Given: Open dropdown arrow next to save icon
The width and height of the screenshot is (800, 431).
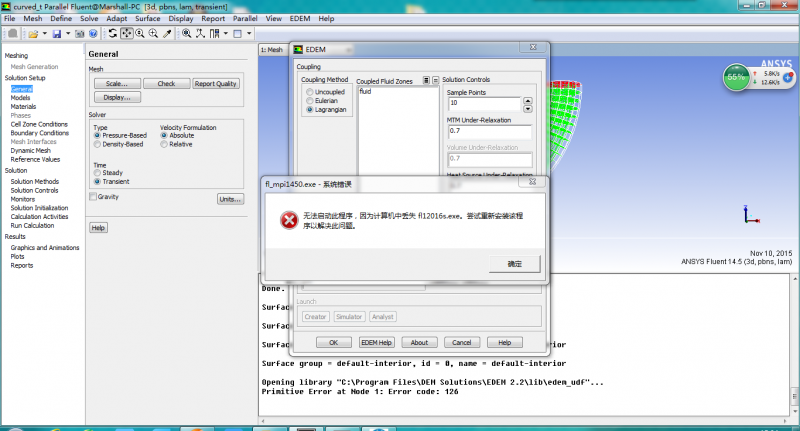Looking at the screenshot, I should tap(68, 34).
